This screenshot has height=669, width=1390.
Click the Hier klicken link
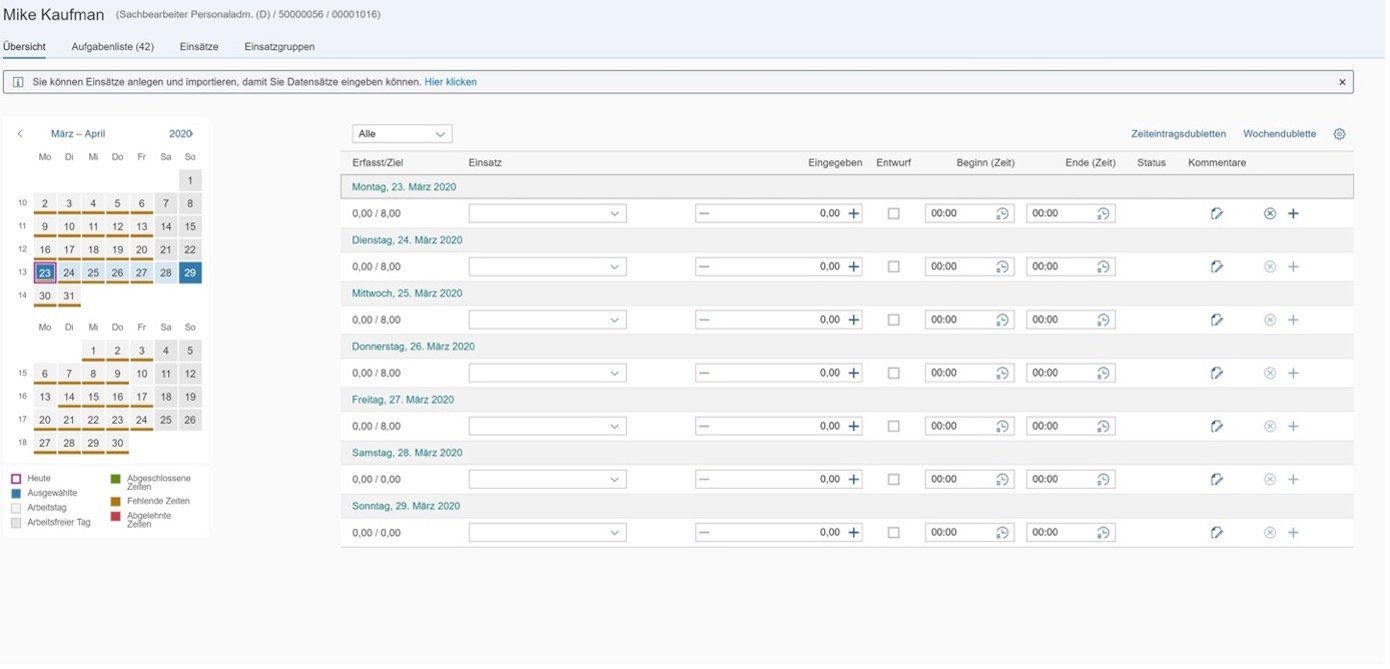coord(451,82)
